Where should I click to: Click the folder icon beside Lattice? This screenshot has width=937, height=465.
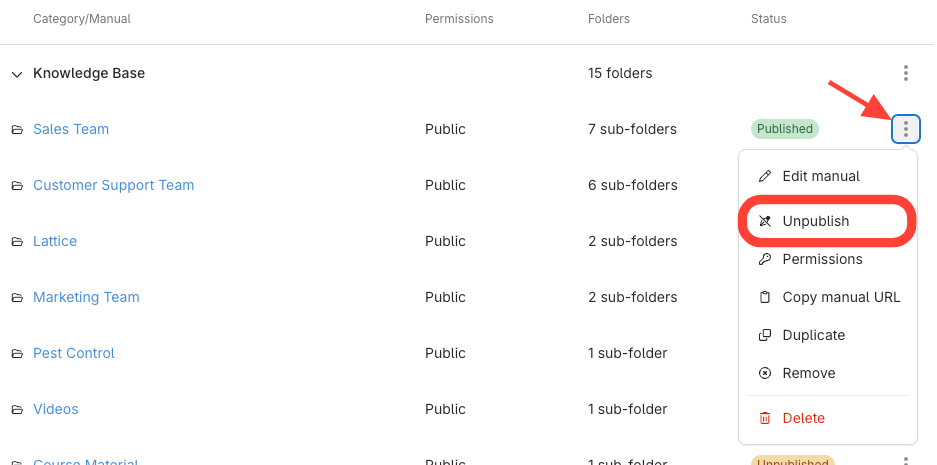click(17, 241)
